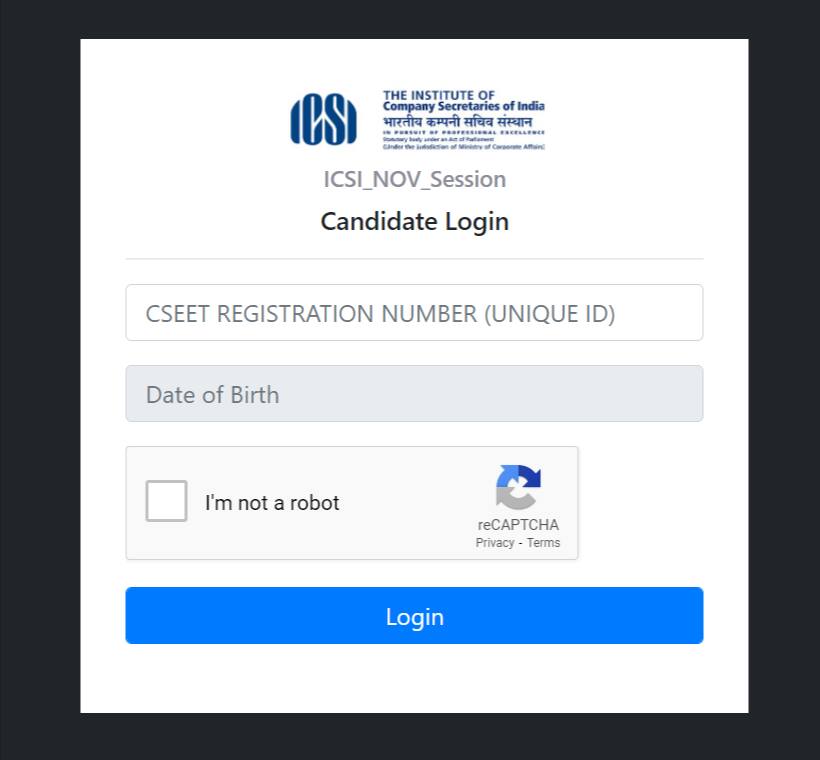Image resolution: width=820 pixels, height=760 pixels.
Task: Click the "Candidate Login" title
Action: pos(415,221)
